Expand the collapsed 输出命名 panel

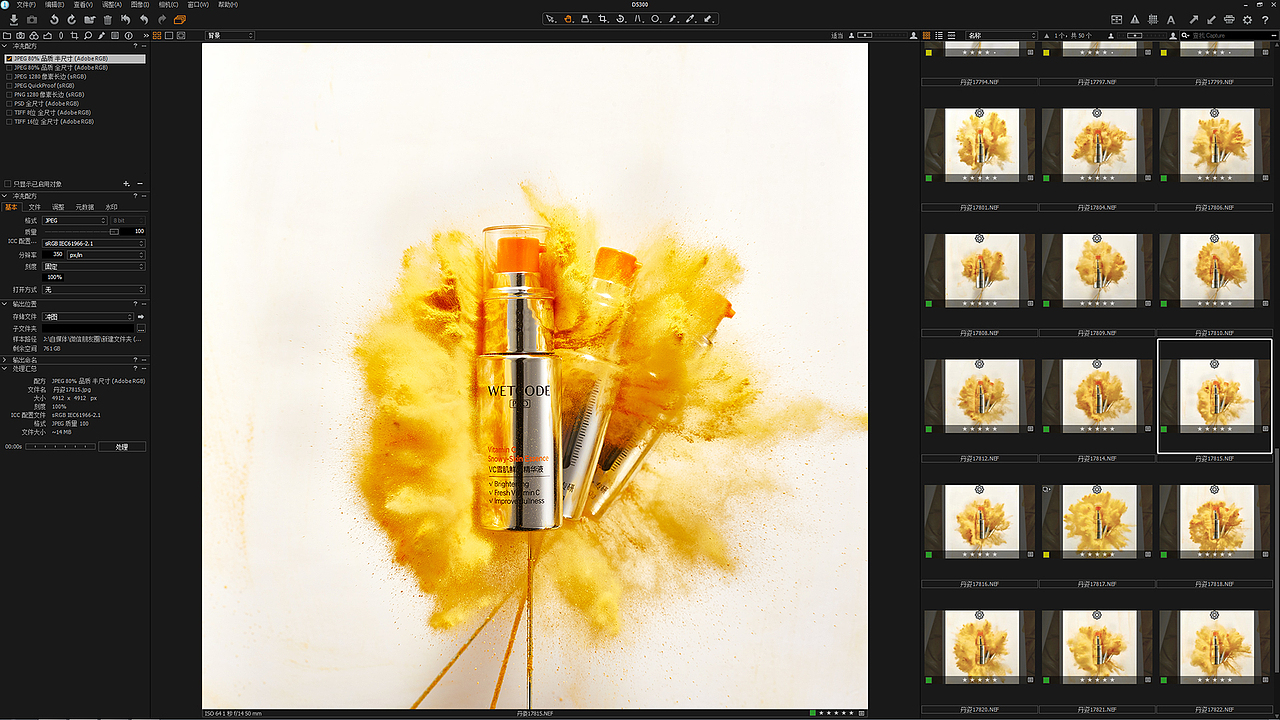pos(4,360)
